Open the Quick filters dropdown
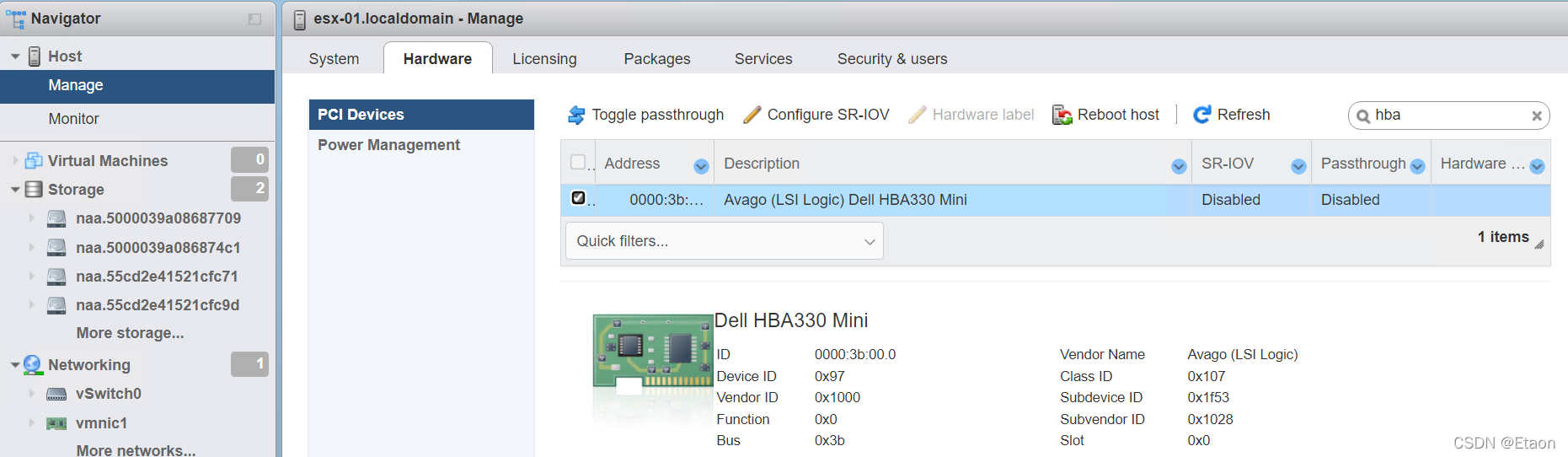Screen dimensions: 1568x457 (x=725, y=241)
